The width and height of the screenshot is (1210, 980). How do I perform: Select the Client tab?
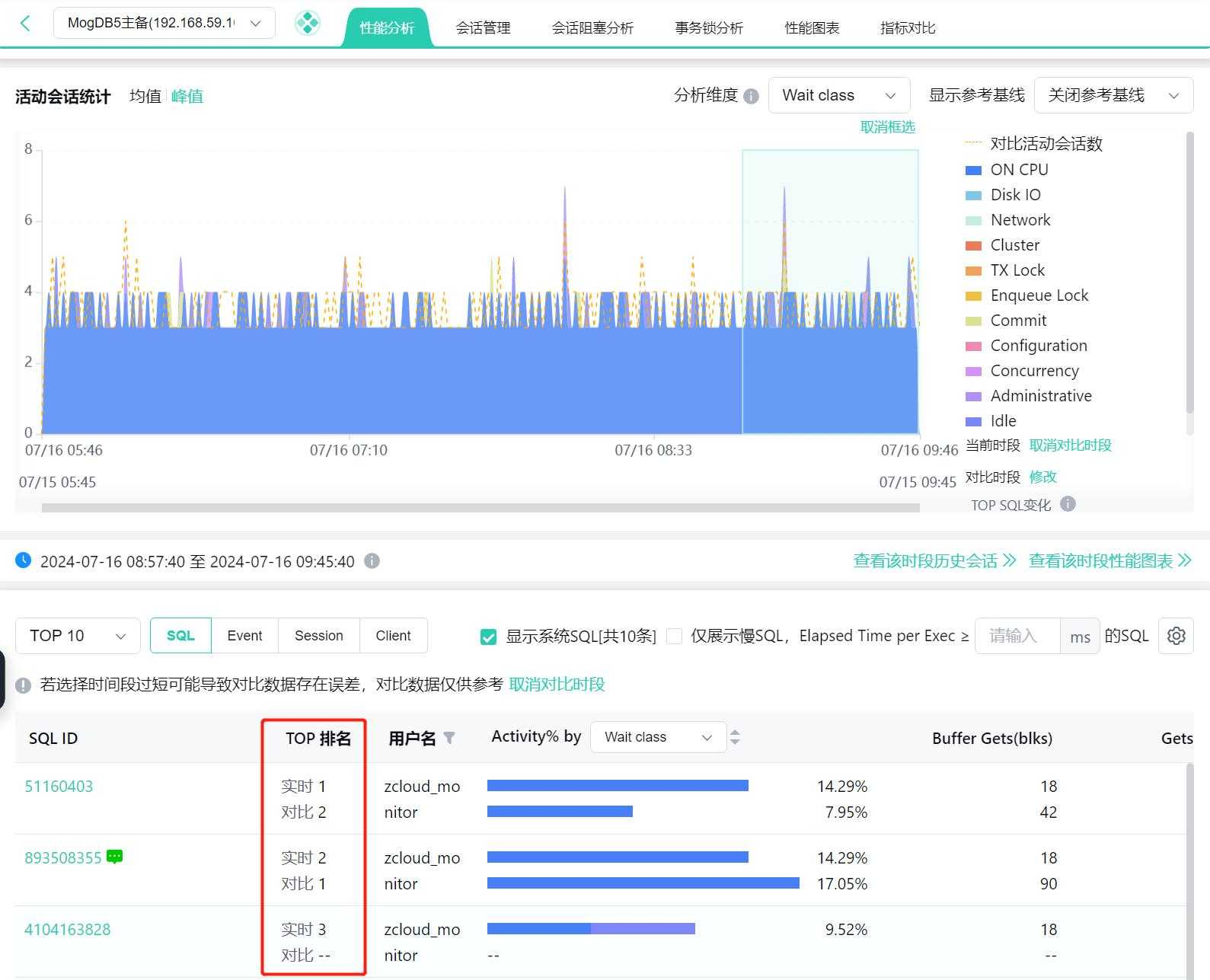tap(393, 636)
